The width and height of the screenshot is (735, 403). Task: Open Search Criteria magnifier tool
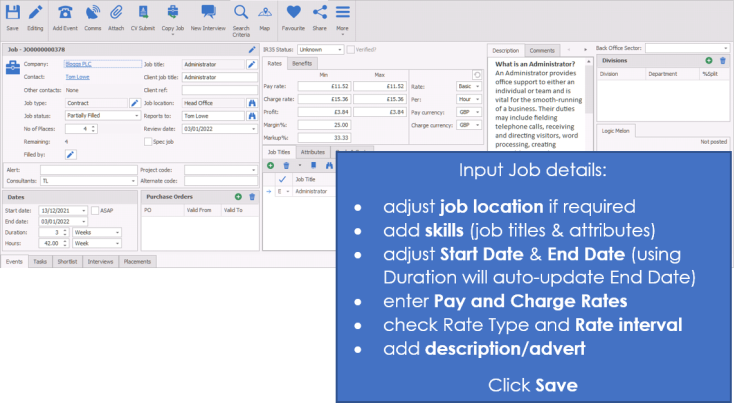click(241, 13)
